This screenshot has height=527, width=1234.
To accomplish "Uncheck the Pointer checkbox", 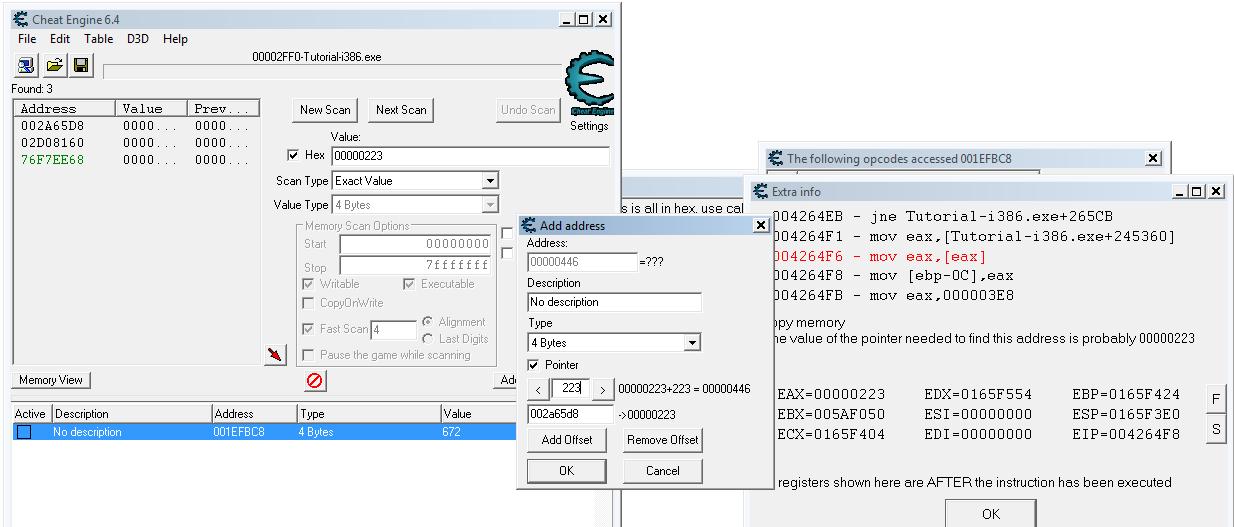I will click(534, 365).
